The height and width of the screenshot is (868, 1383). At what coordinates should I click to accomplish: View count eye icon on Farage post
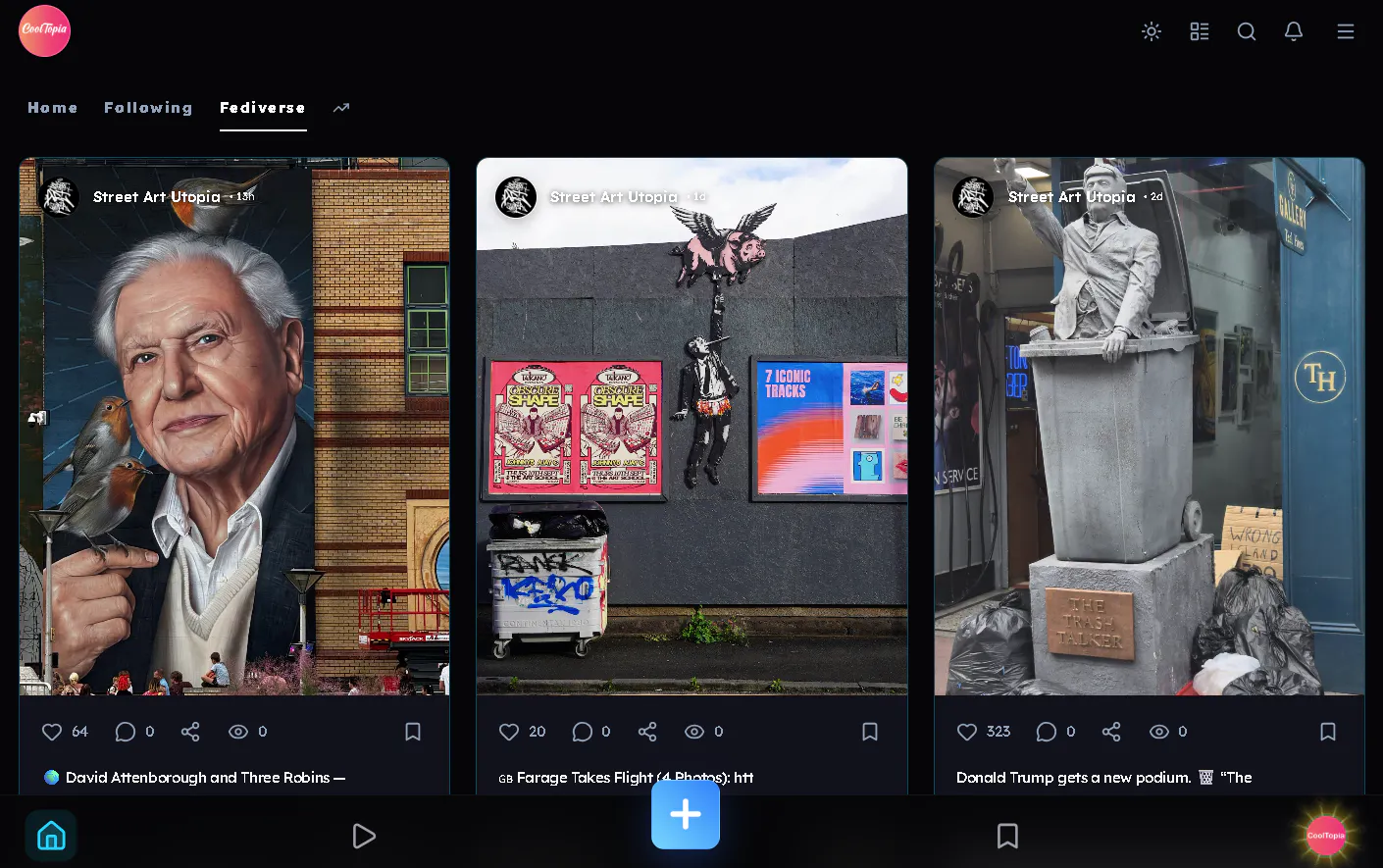(694, 732)
